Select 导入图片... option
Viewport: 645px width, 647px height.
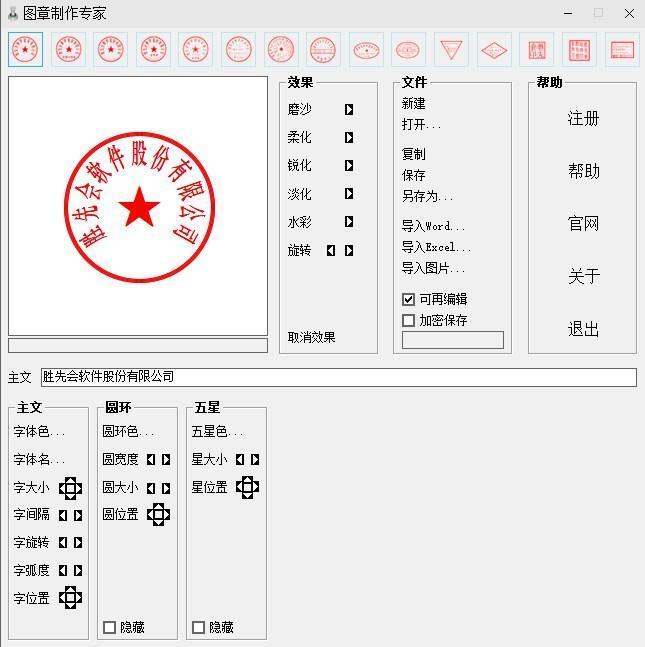point(433,268)
